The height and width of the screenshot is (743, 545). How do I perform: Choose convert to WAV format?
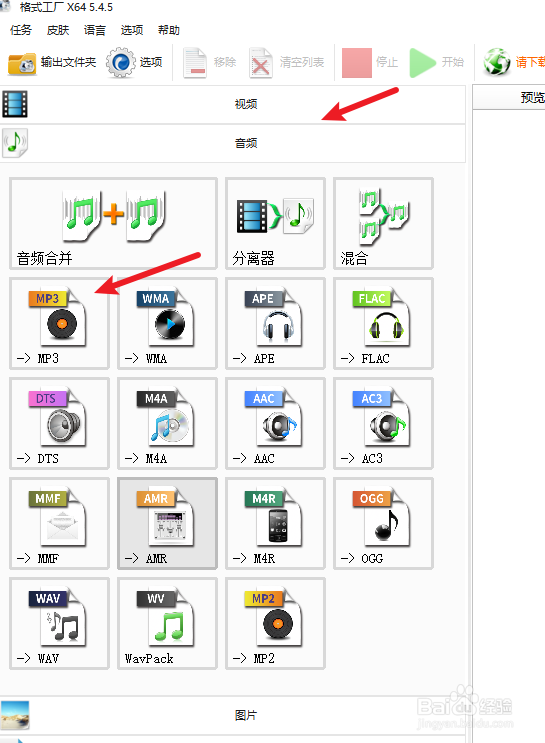(59, 624)
